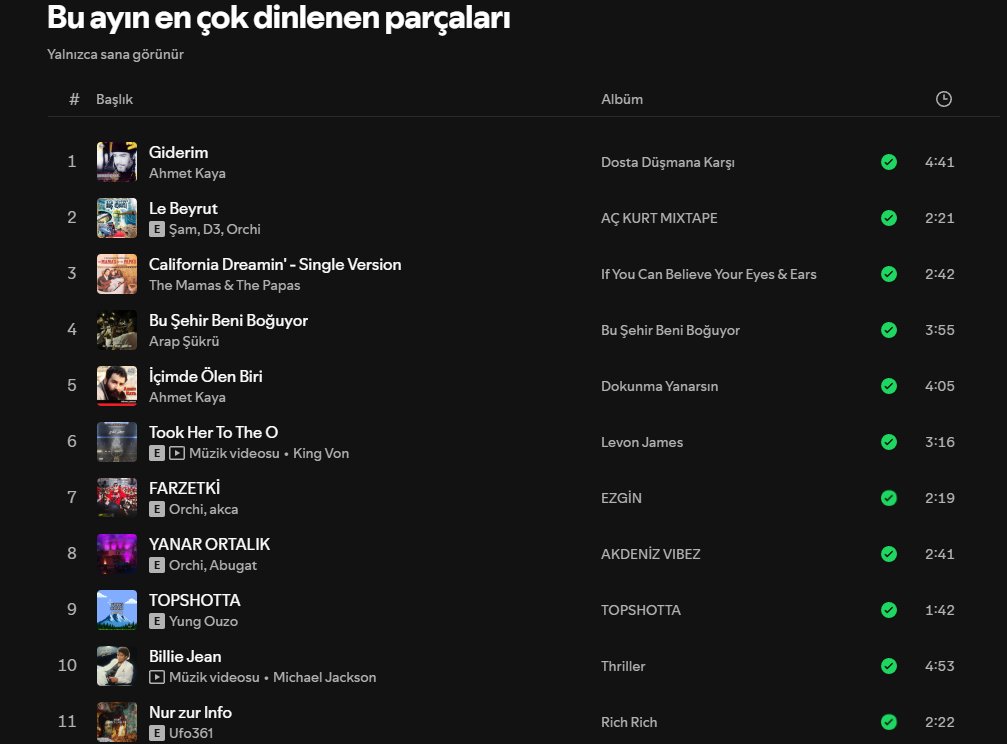
Task: Click the Başlık column header
Action: 114,99
